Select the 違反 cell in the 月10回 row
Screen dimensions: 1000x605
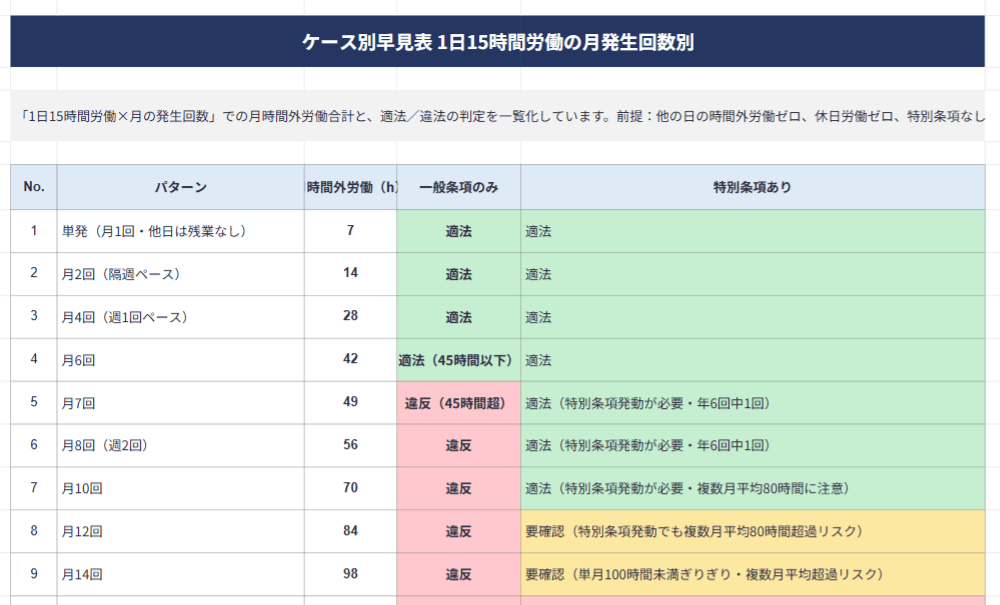click(x=459, y=488)
